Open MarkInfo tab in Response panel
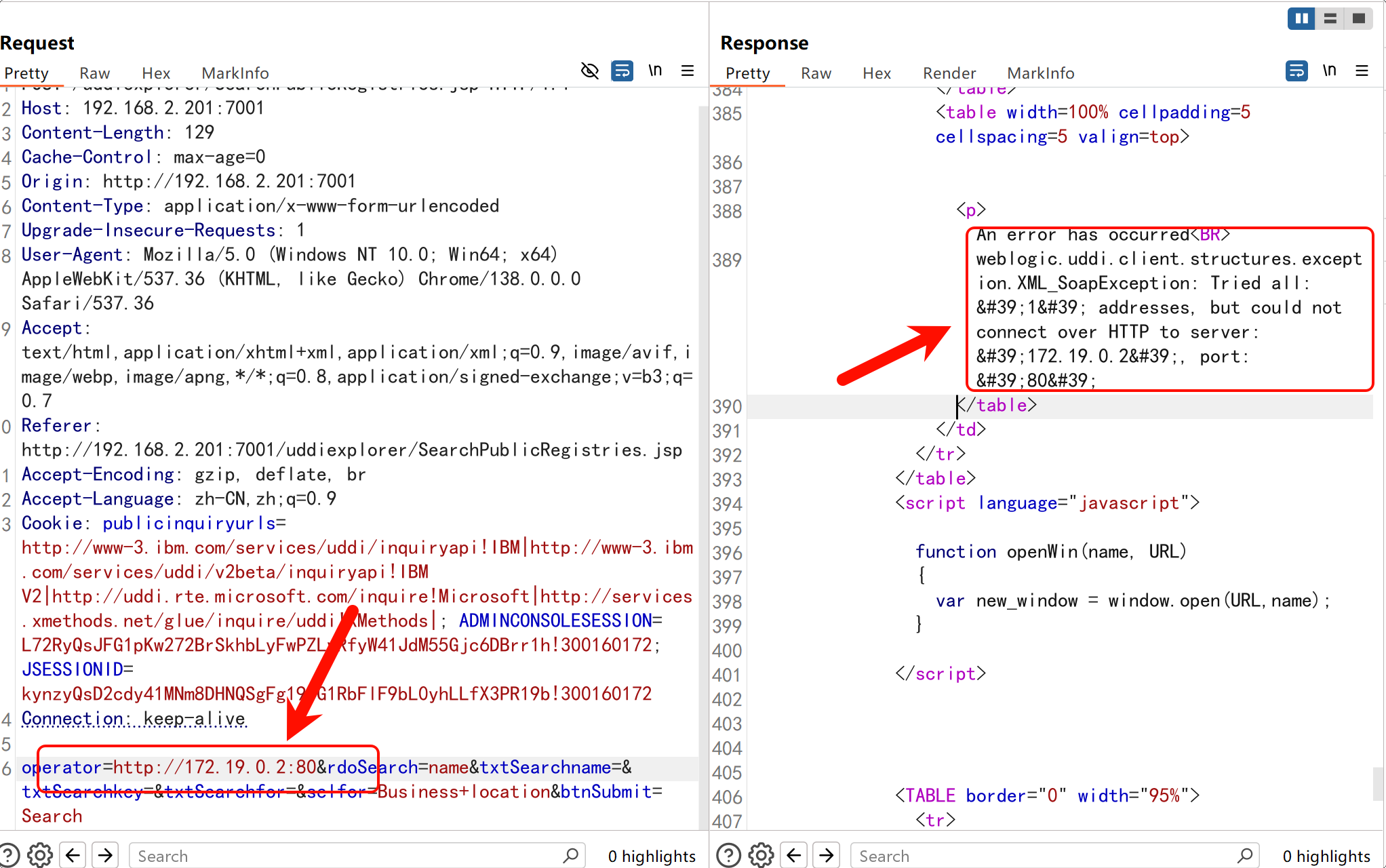The width and height of the screenshot is (1386, 868). click(1040, 73)
